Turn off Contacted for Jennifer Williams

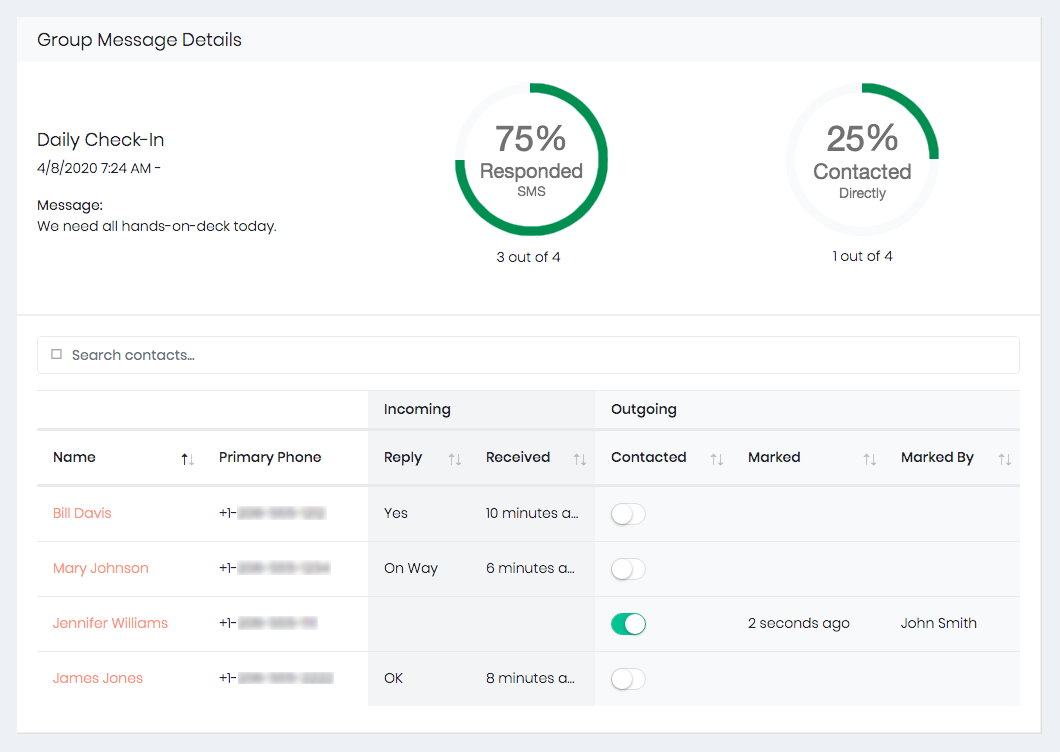click(628, 624)
